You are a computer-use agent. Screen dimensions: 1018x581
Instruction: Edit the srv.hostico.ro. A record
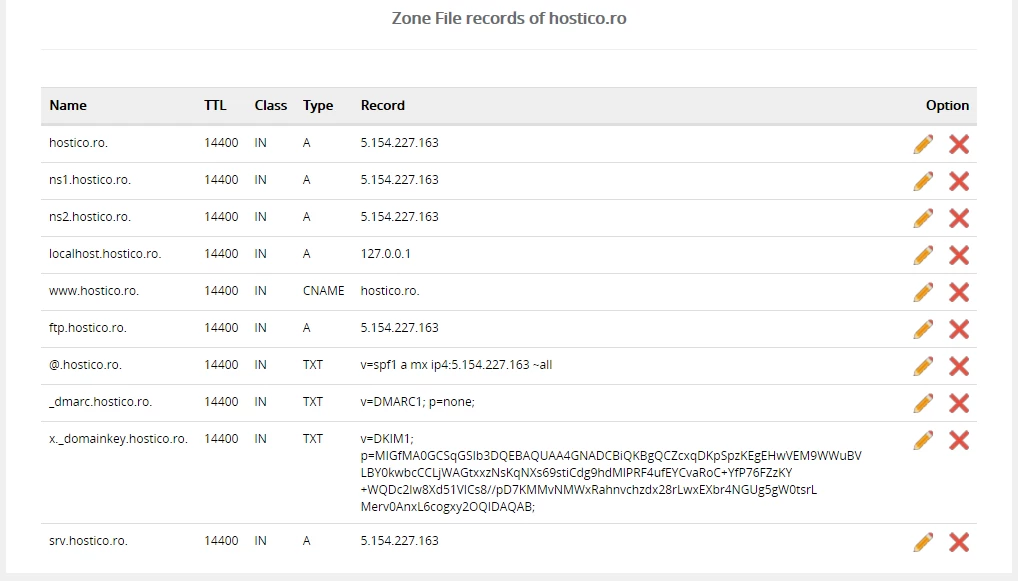point(922,542)
